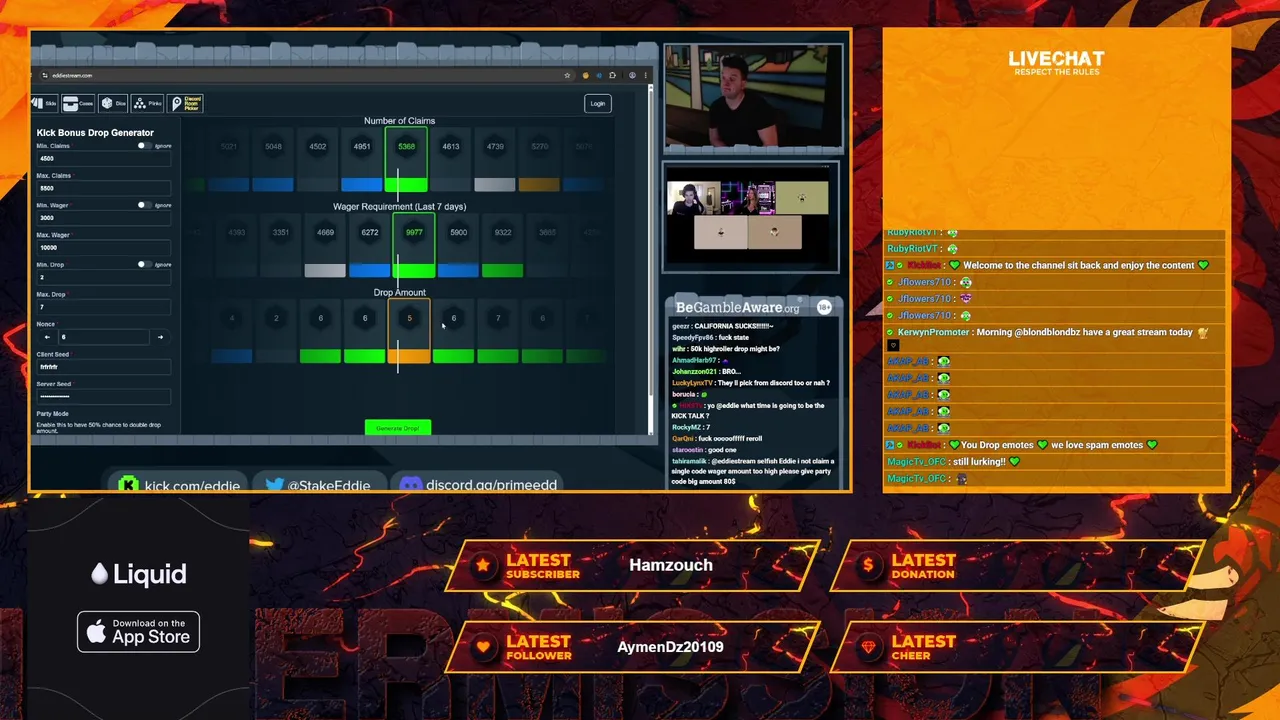Click the Liquid droplet logo

pyautogui.click(x=98, y=574)
